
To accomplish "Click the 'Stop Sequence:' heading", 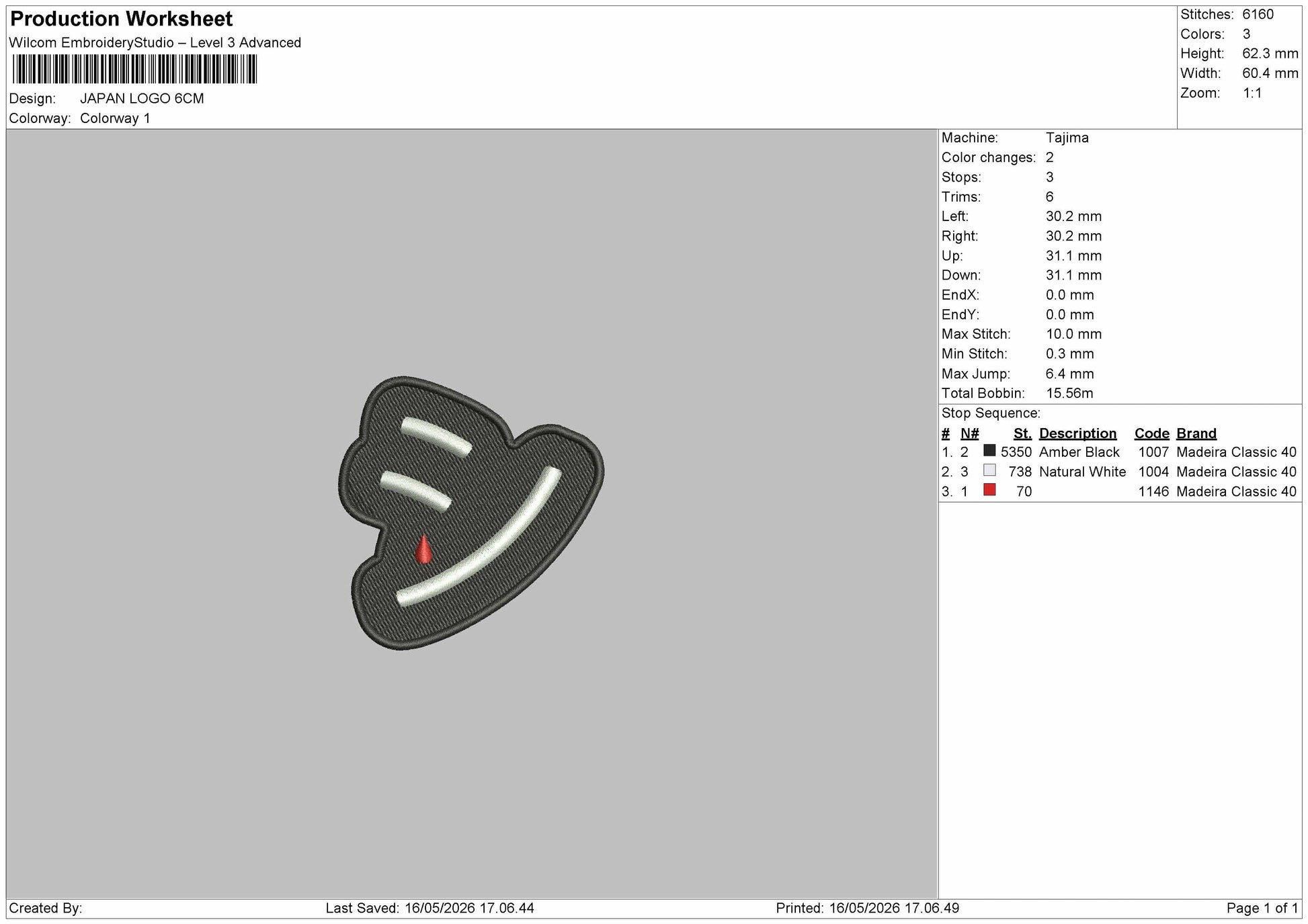I will point(991,413).
